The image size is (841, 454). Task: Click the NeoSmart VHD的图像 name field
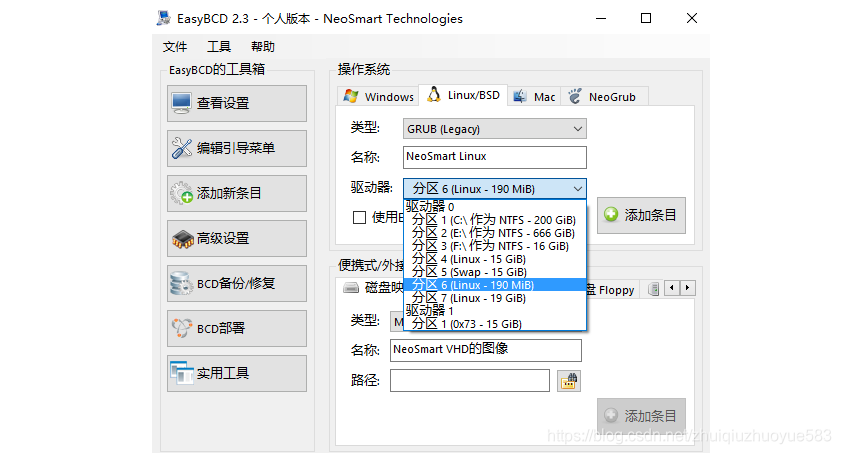(x=485, y=350)
